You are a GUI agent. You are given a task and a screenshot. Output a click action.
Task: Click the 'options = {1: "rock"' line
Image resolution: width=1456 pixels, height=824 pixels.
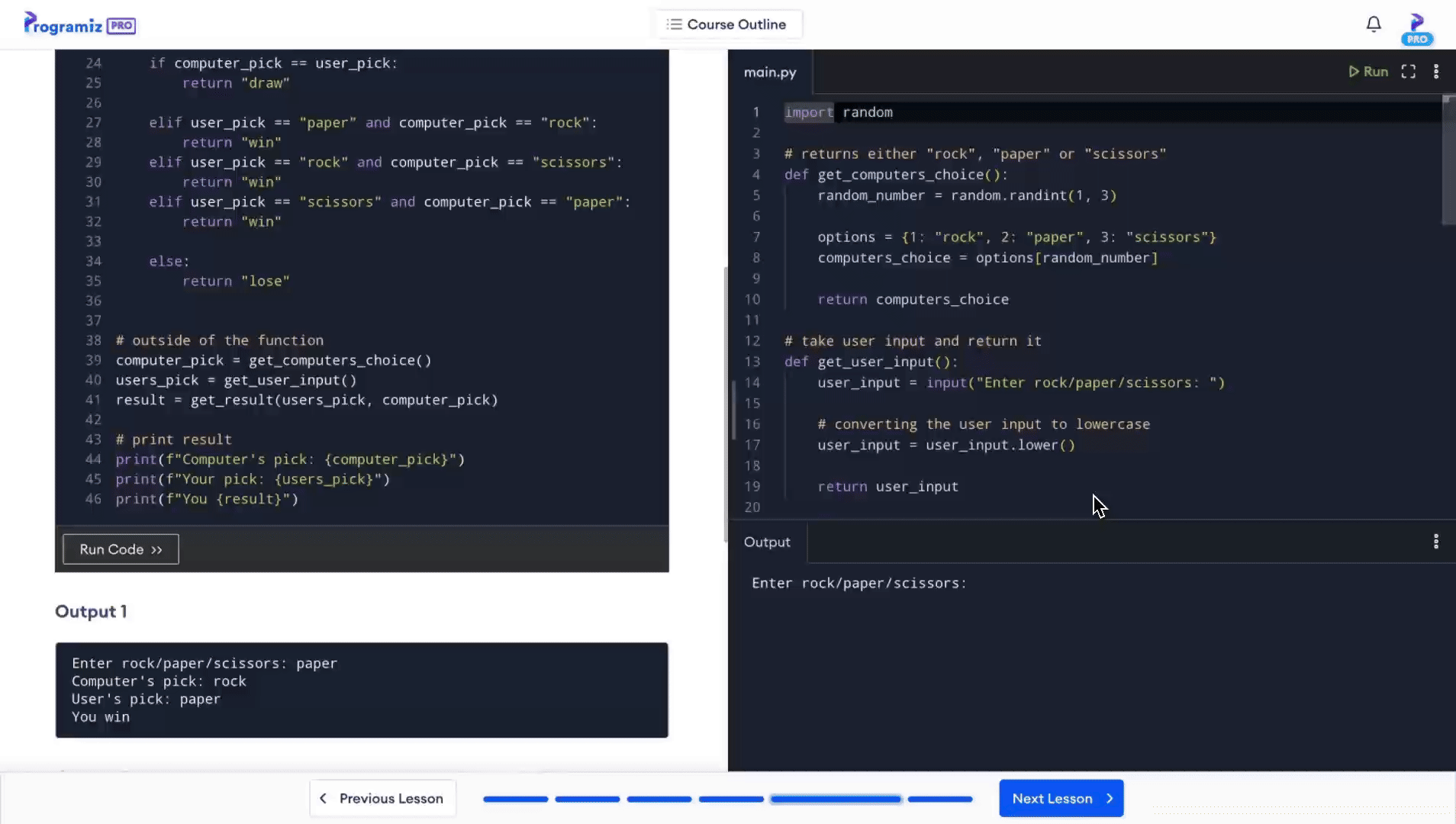(x=1017, y=237)
